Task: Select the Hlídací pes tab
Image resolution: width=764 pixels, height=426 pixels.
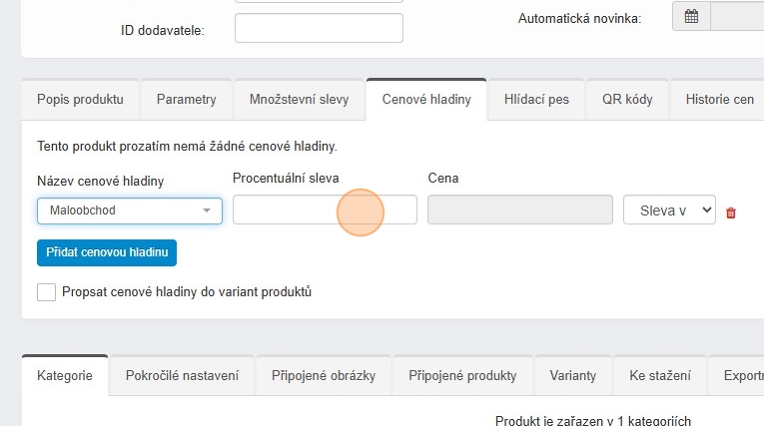Action: coord(536,100)
